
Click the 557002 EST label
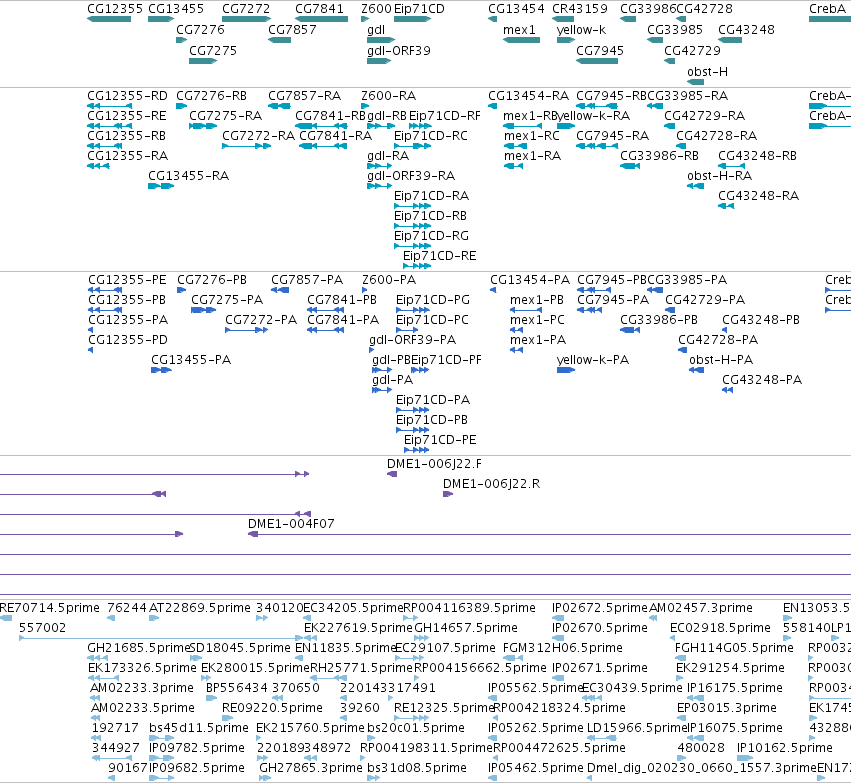tap(42, 628)
